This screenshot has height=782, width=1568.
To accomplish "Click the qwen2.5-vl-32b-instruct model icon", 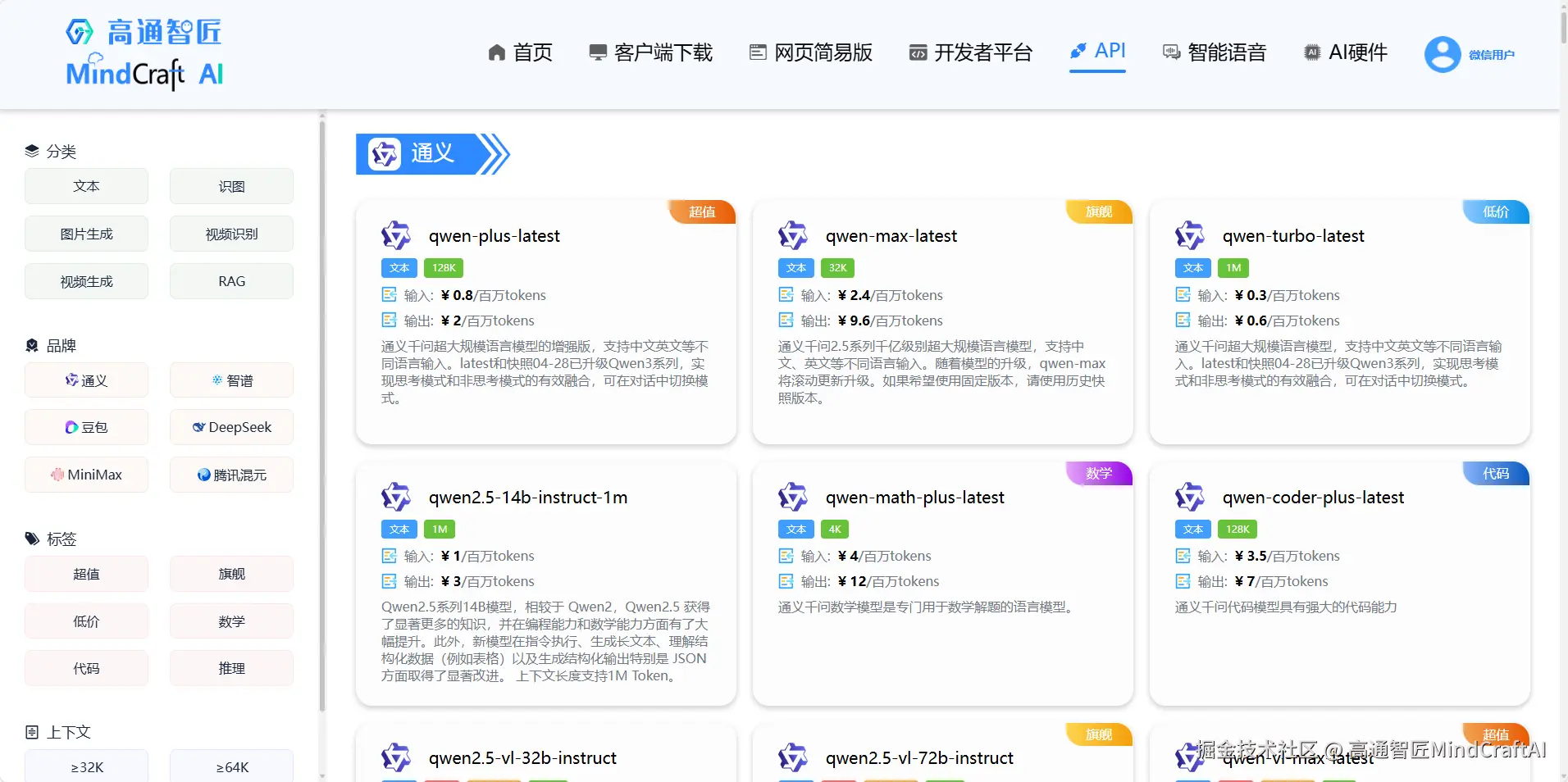I will coord(396,758).
